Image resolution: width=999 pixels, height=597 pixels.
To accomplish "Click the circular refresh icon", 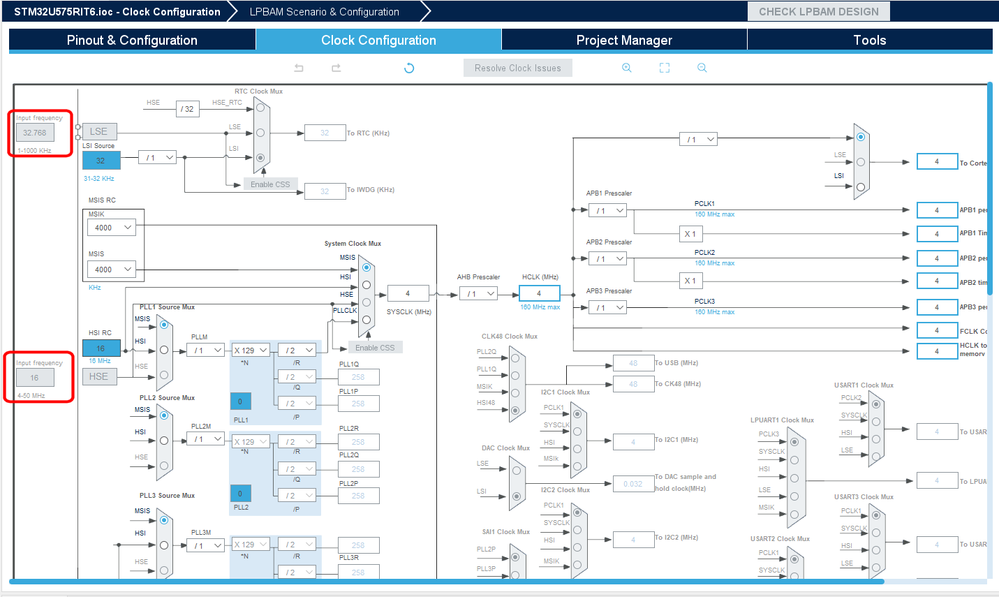I will pyautogui.click(x=409, y=68).
